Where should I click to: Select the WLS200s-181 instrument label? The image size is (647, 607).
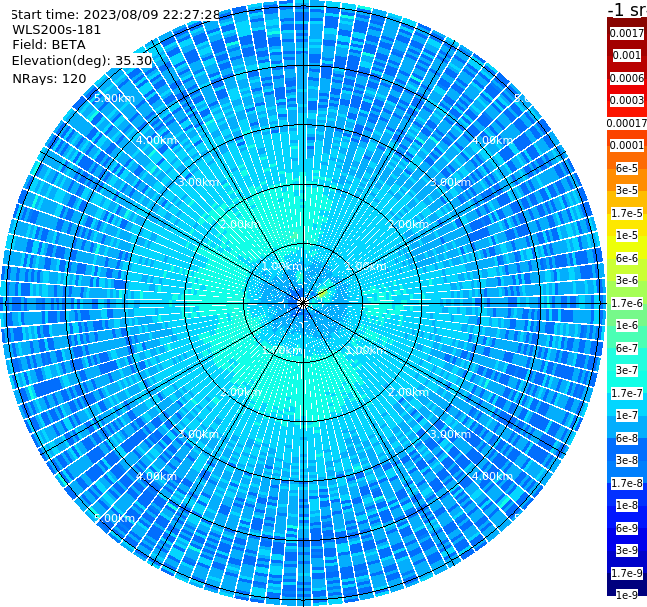coord(57,30)
